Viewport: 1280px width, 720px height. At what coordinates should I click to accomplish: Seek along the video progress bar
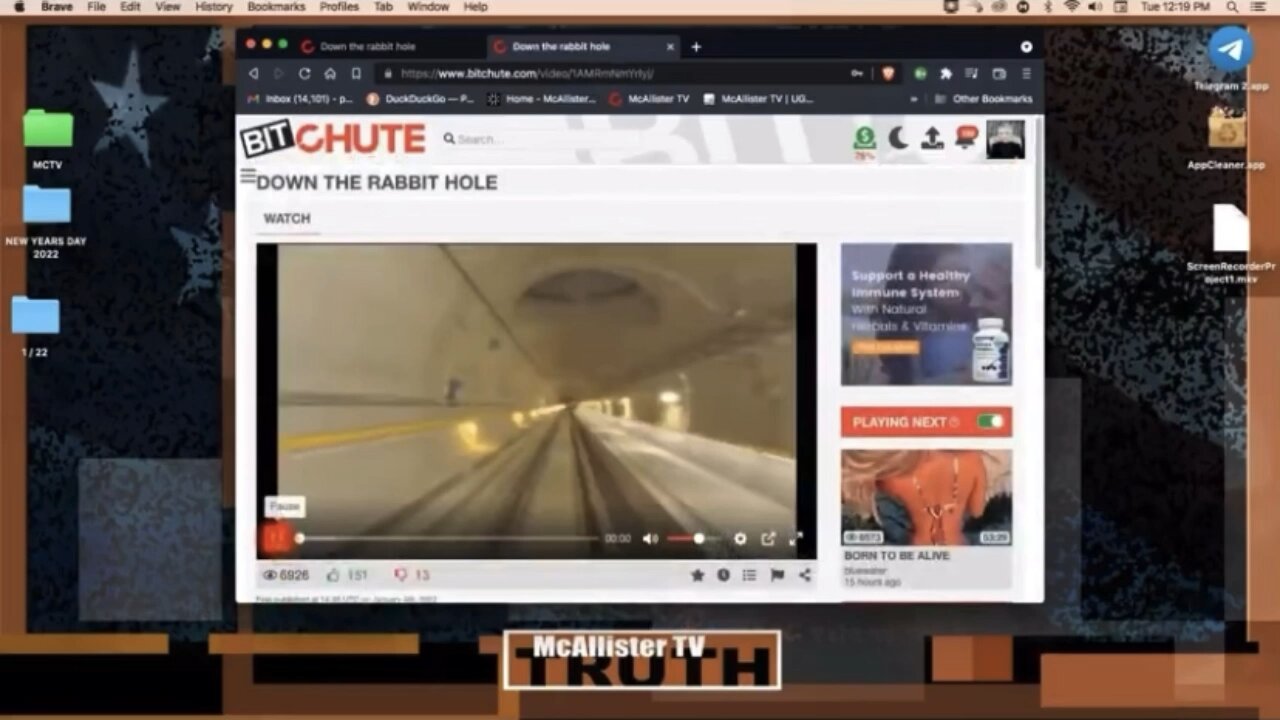pyautogui.click(x=447, y=539)
